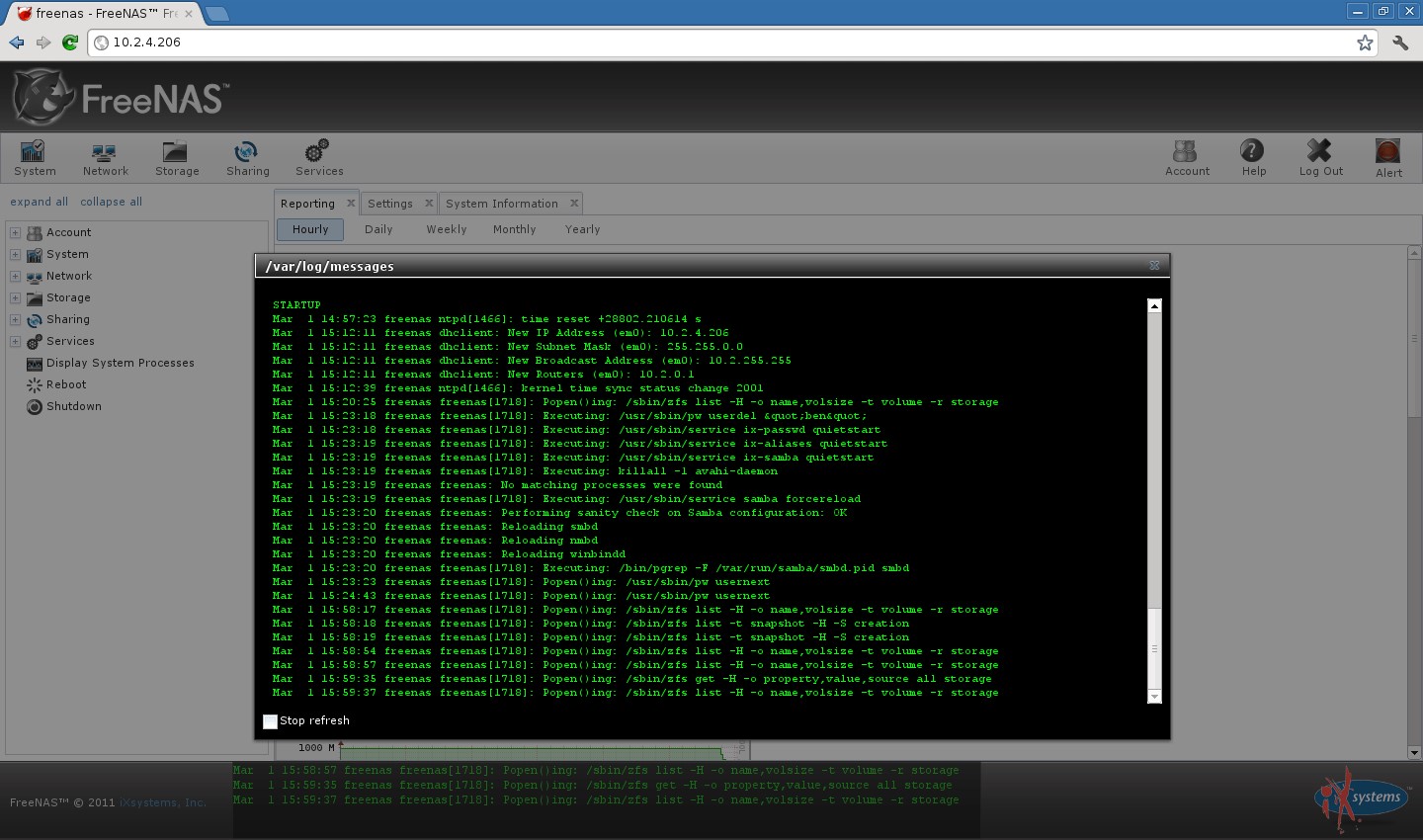
Task: Open the Account settings via its toolbar icon
Action: tap(1186, 158)
